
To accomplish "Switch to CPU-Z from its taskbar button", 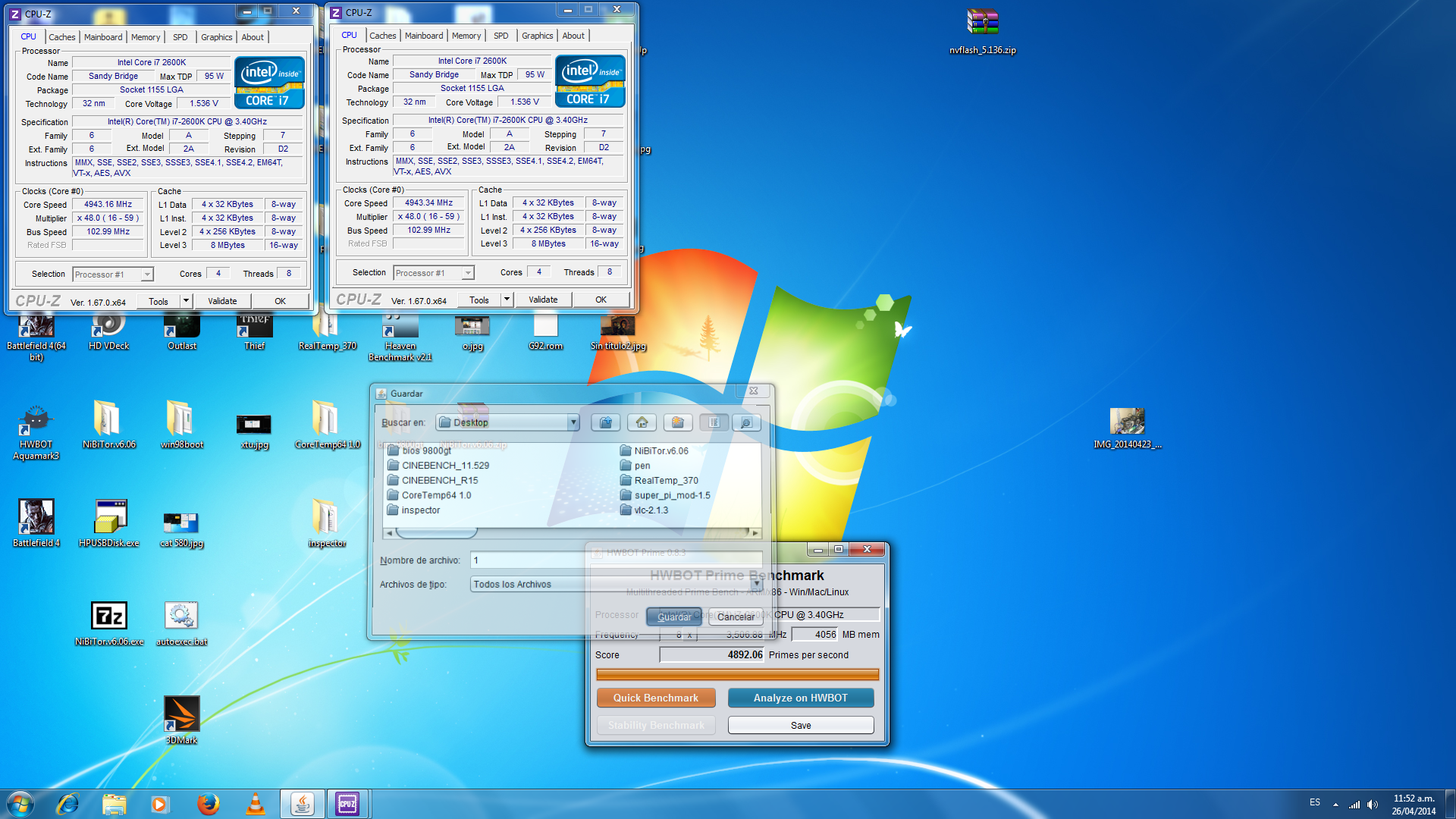I will (347, 804).
